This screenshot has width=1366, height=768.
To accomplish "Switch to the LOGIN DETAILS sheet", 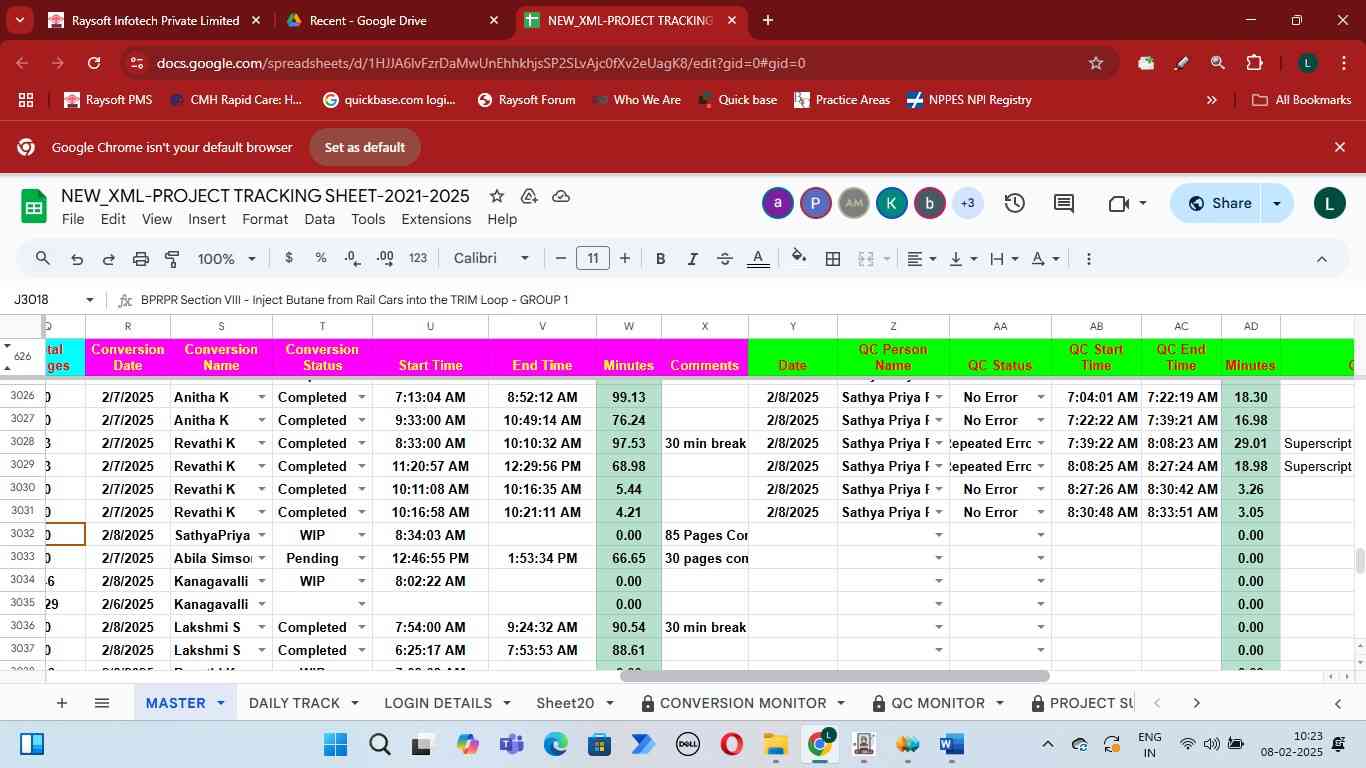I will point(438,703).
